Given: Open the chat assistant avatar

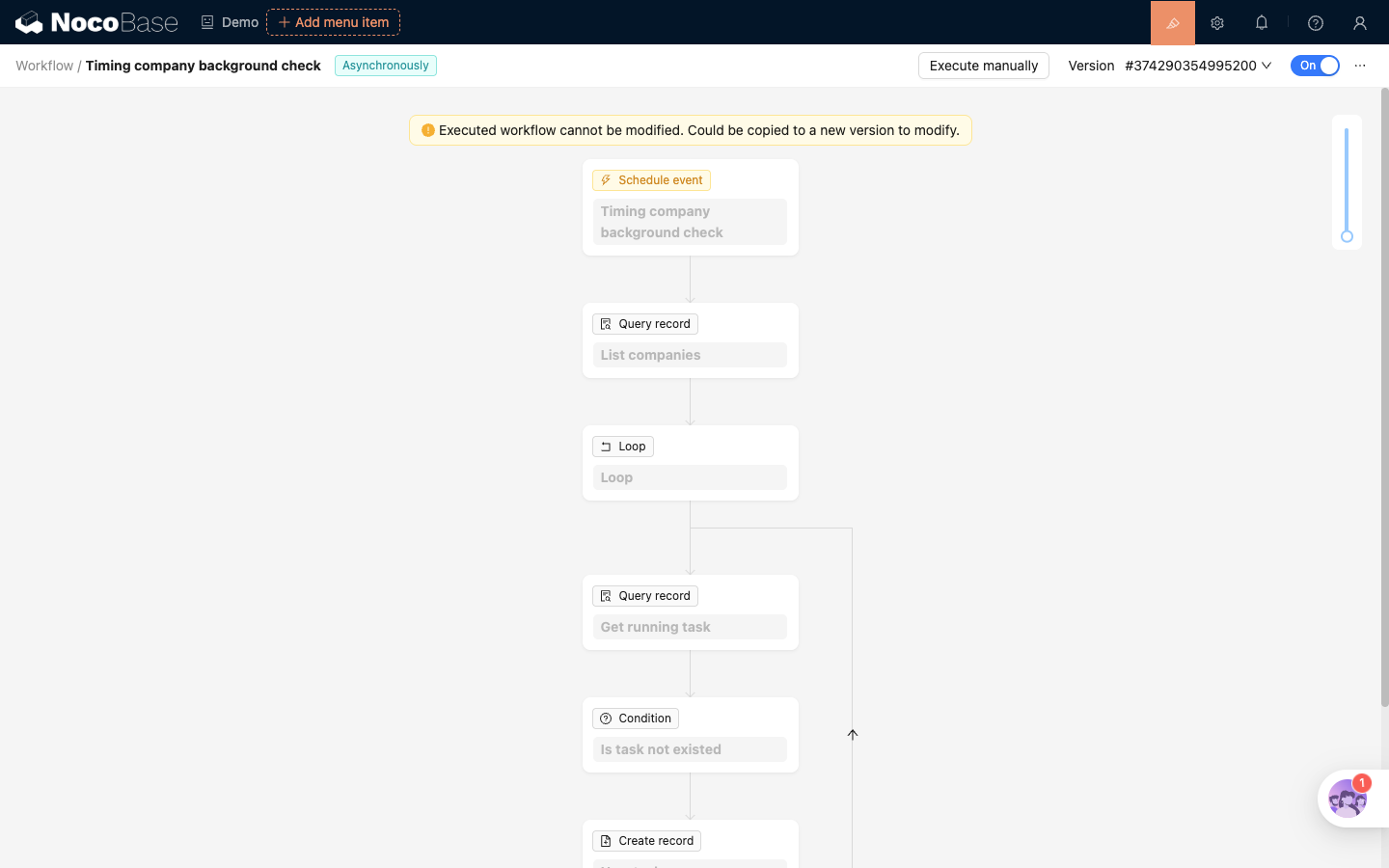Looking at the screenshot, I should coord(1348,799).
